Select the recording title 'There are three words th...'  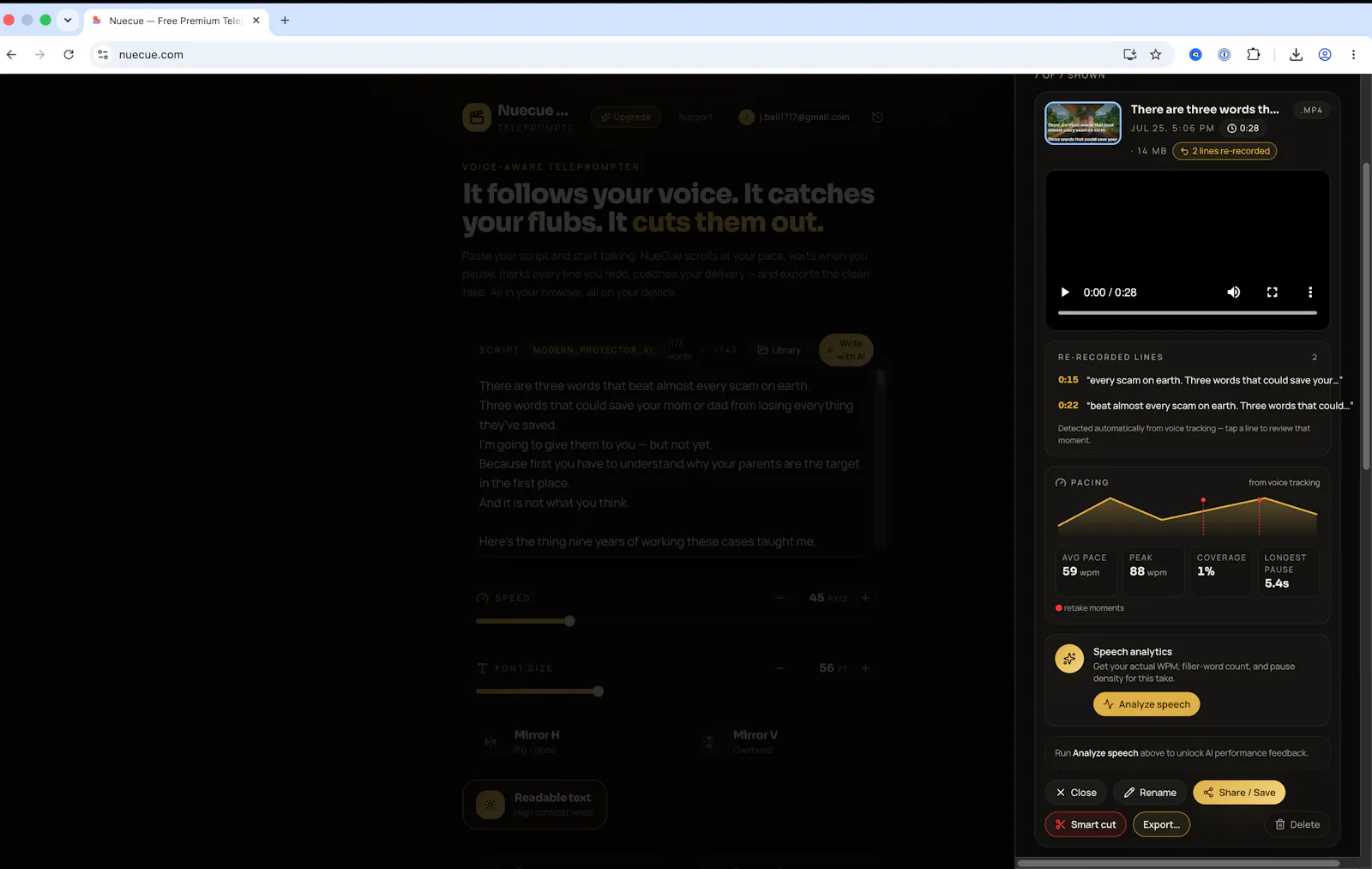tap(1204, 109)
